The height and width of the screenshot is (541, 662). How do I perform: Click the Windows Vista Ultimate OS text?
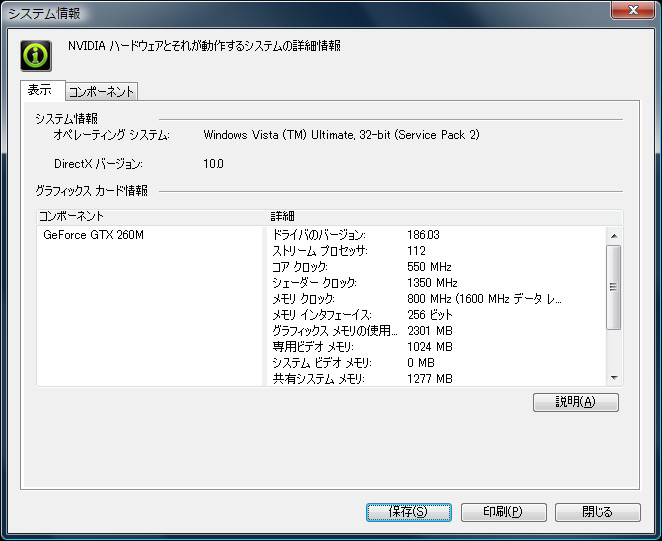pyautogui.click(x=342, y=135)
